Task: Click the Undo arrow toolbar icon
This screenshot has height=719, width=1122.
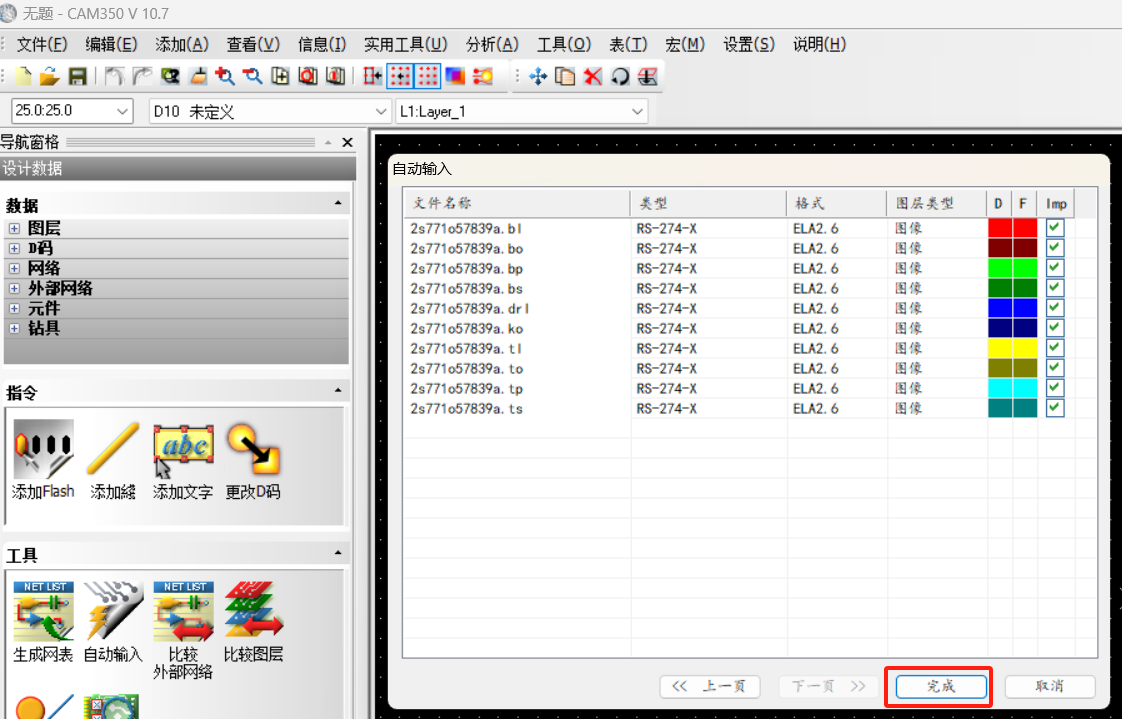Action: coord(114,76)
